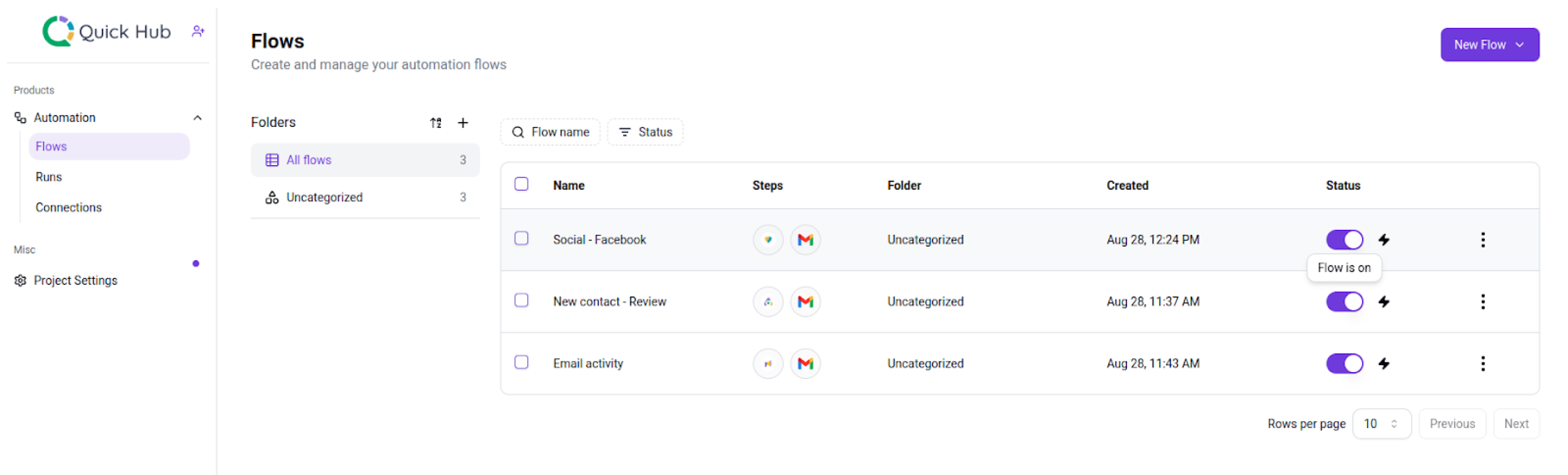The image size is (1568, 475).
Task: Tick the select-all checkbox in table header
Action: pyautogui.click(x=521, y=185)
